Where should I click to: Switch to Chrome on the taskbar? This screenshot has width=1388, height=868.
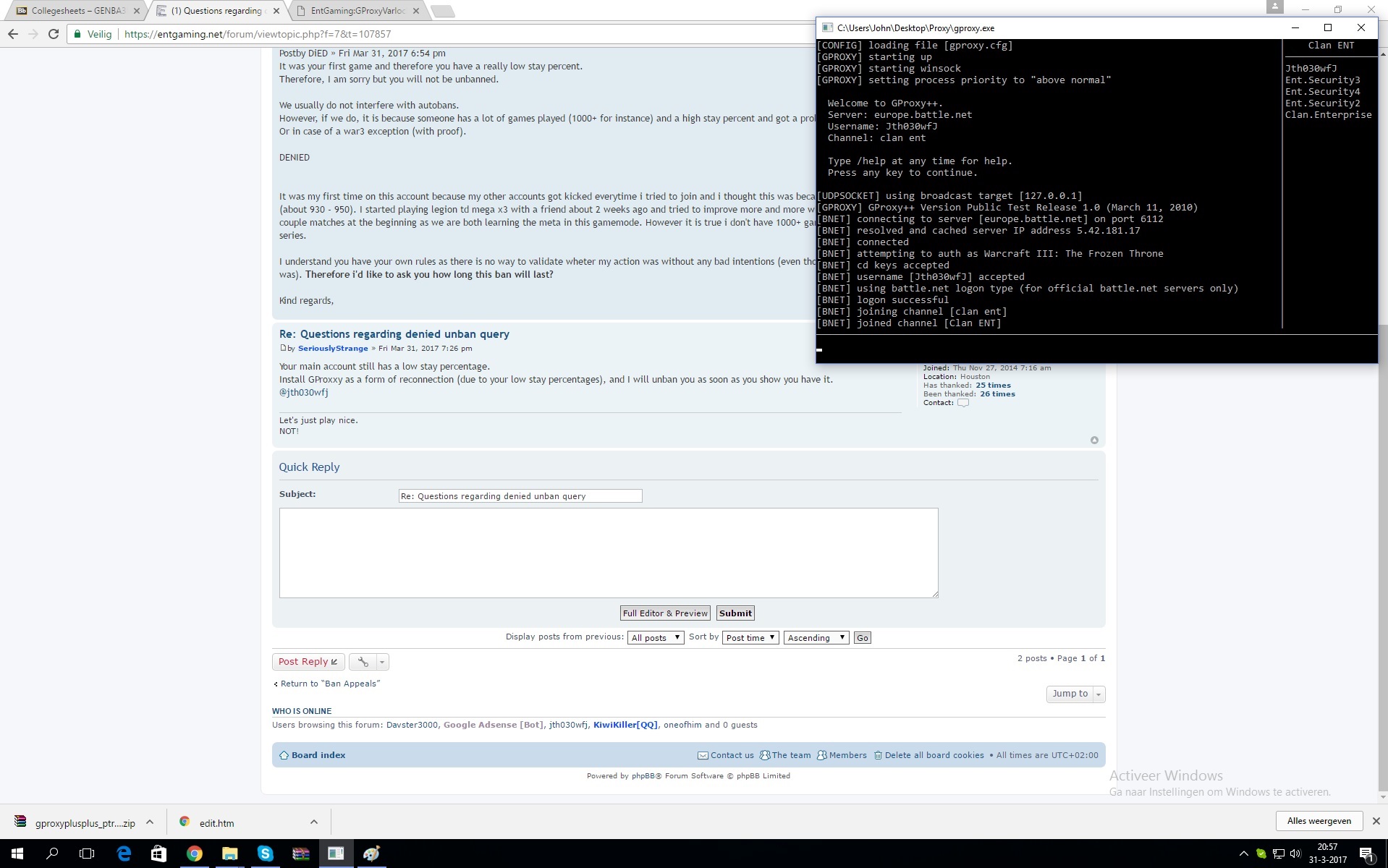[x=194, y=854]
